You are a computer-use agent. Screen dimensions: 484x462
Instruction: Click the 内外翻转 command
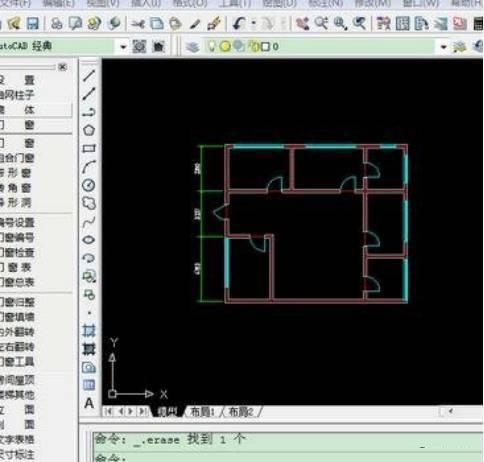click(x=17, y=332)
